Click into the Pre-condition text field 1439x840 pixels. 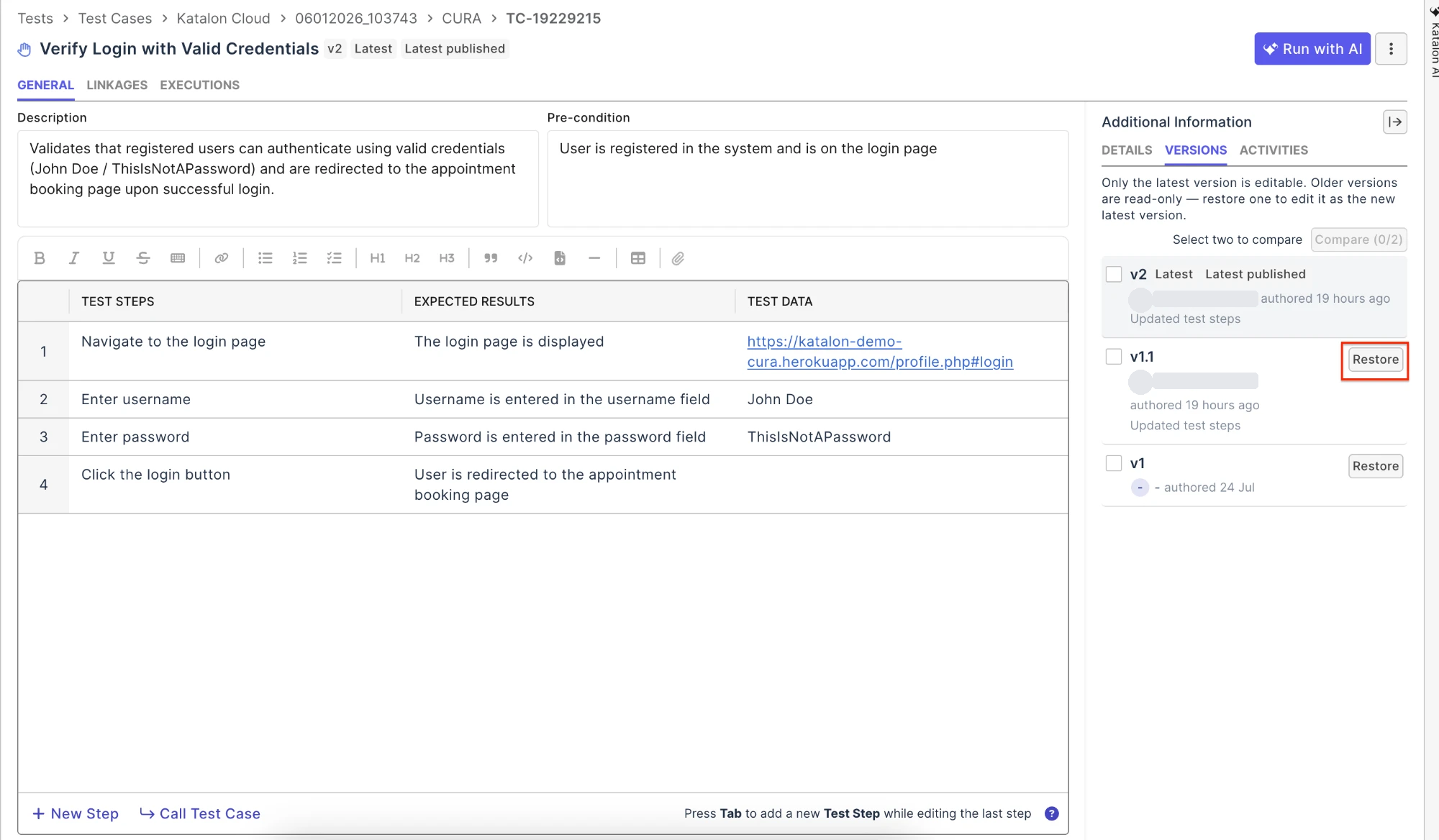coord(807,178)
